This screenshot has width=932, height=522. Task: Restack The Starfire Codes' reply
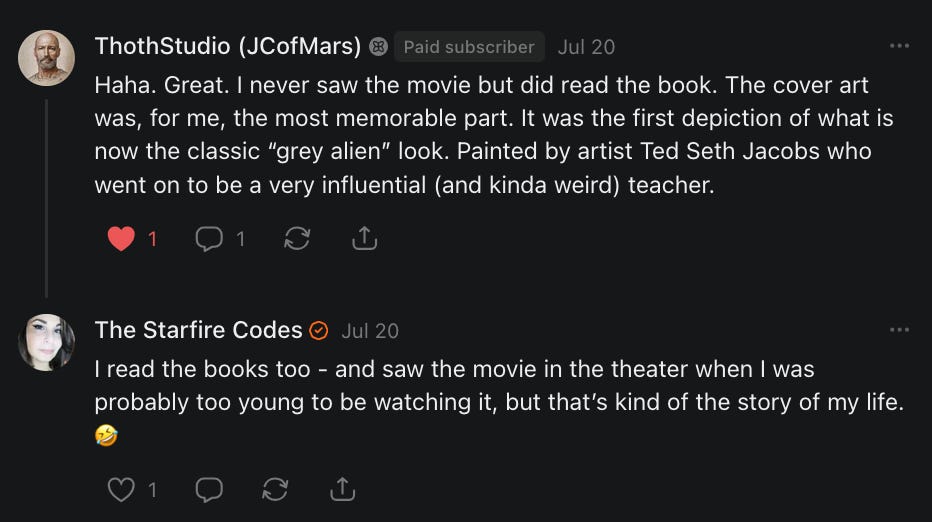coord(275,489)
